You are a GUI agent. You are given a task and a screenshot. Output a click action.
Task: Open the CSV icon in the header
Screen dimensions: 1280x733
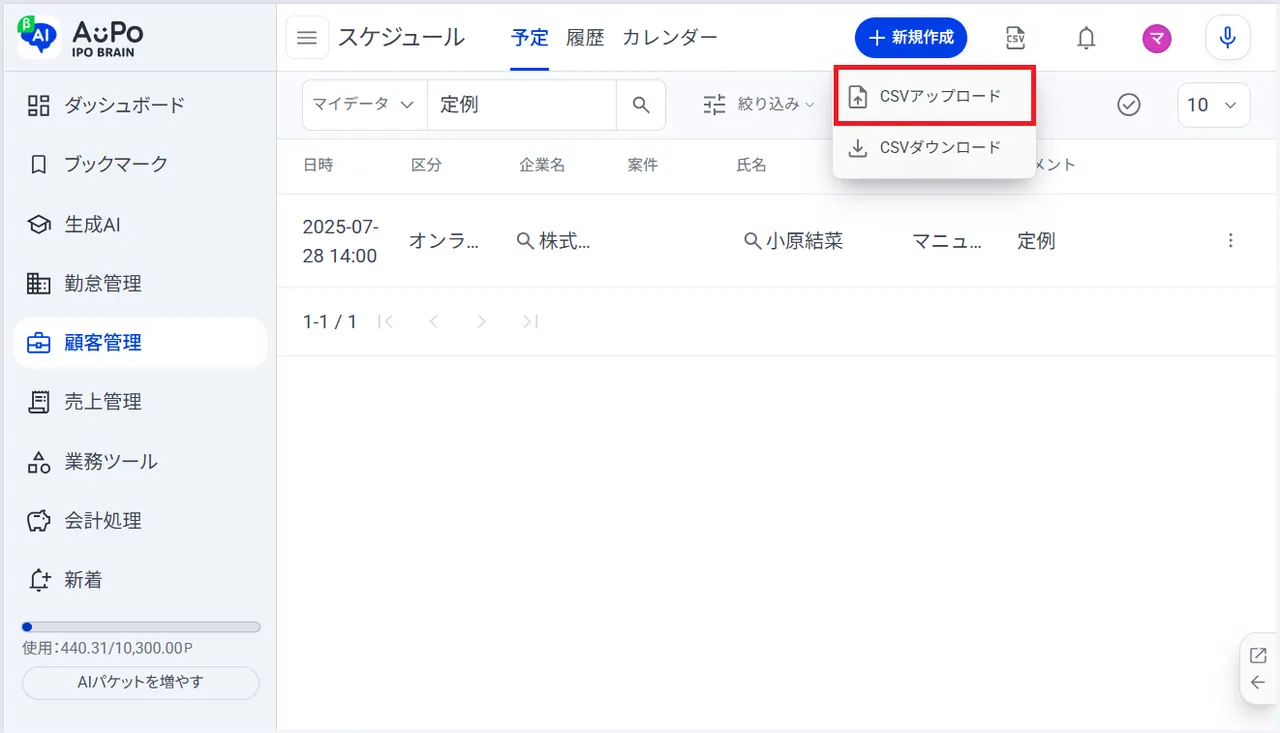[1015, 38]
